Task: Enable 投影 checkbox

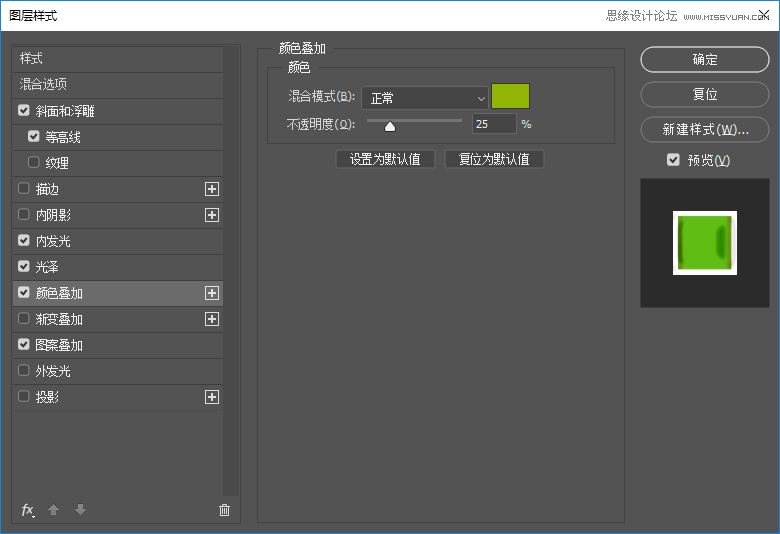Action: (24, 397)
